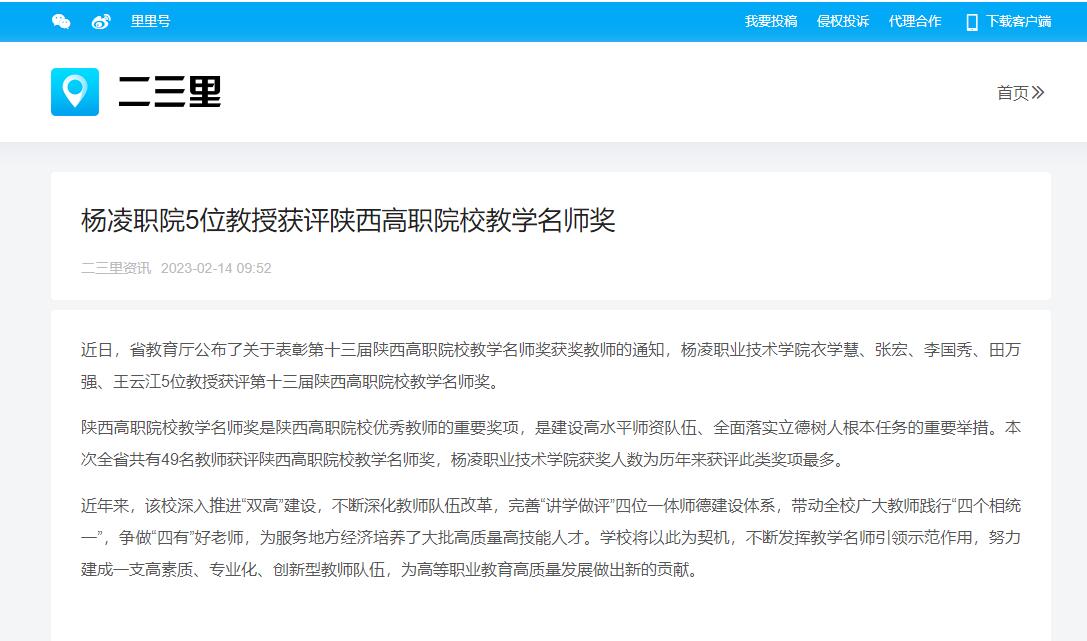Select 侵权投诉 from the top bar

click(842, 21)
